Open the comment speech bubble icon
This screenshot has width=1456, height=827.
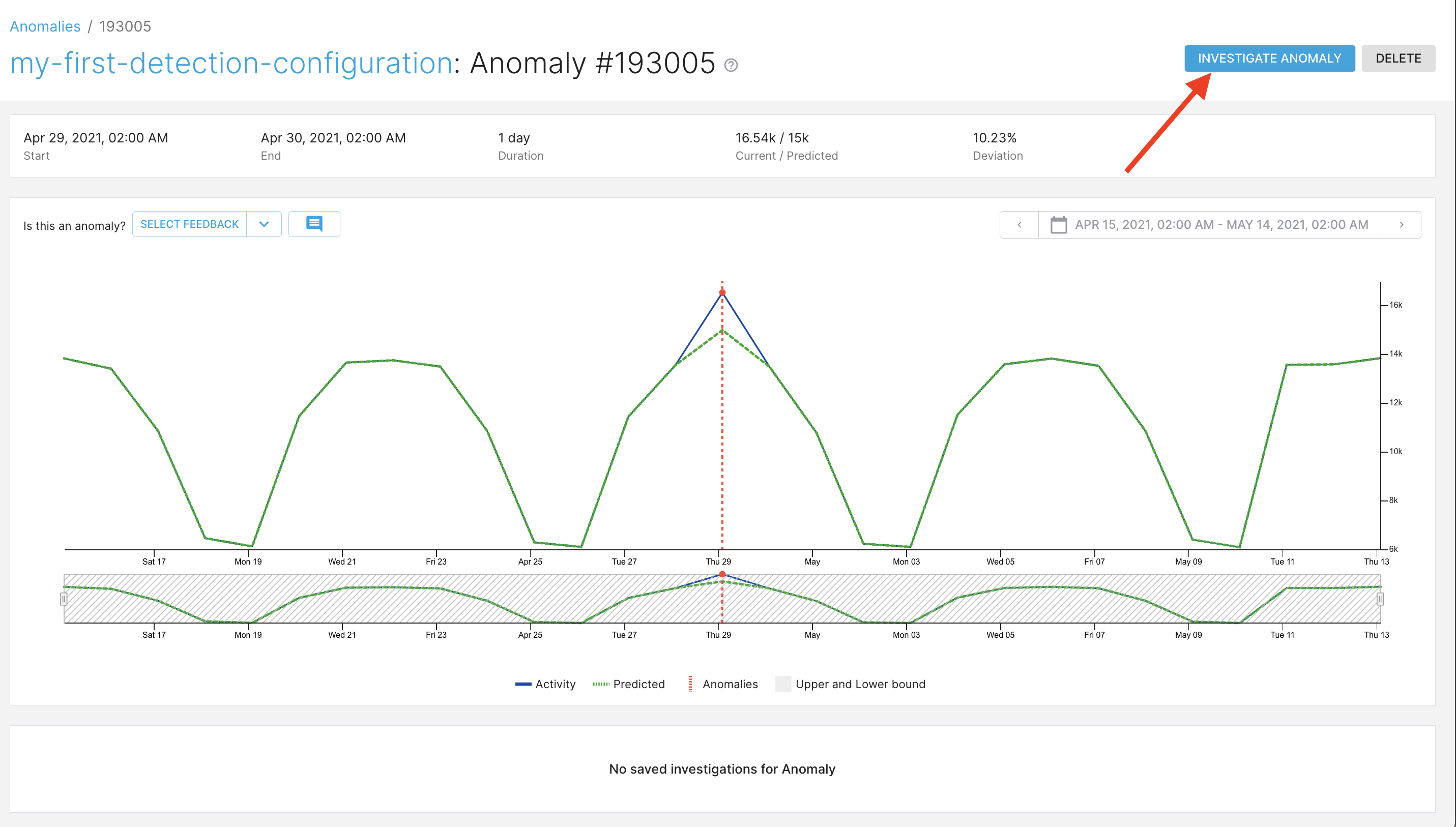pos(314,224)
